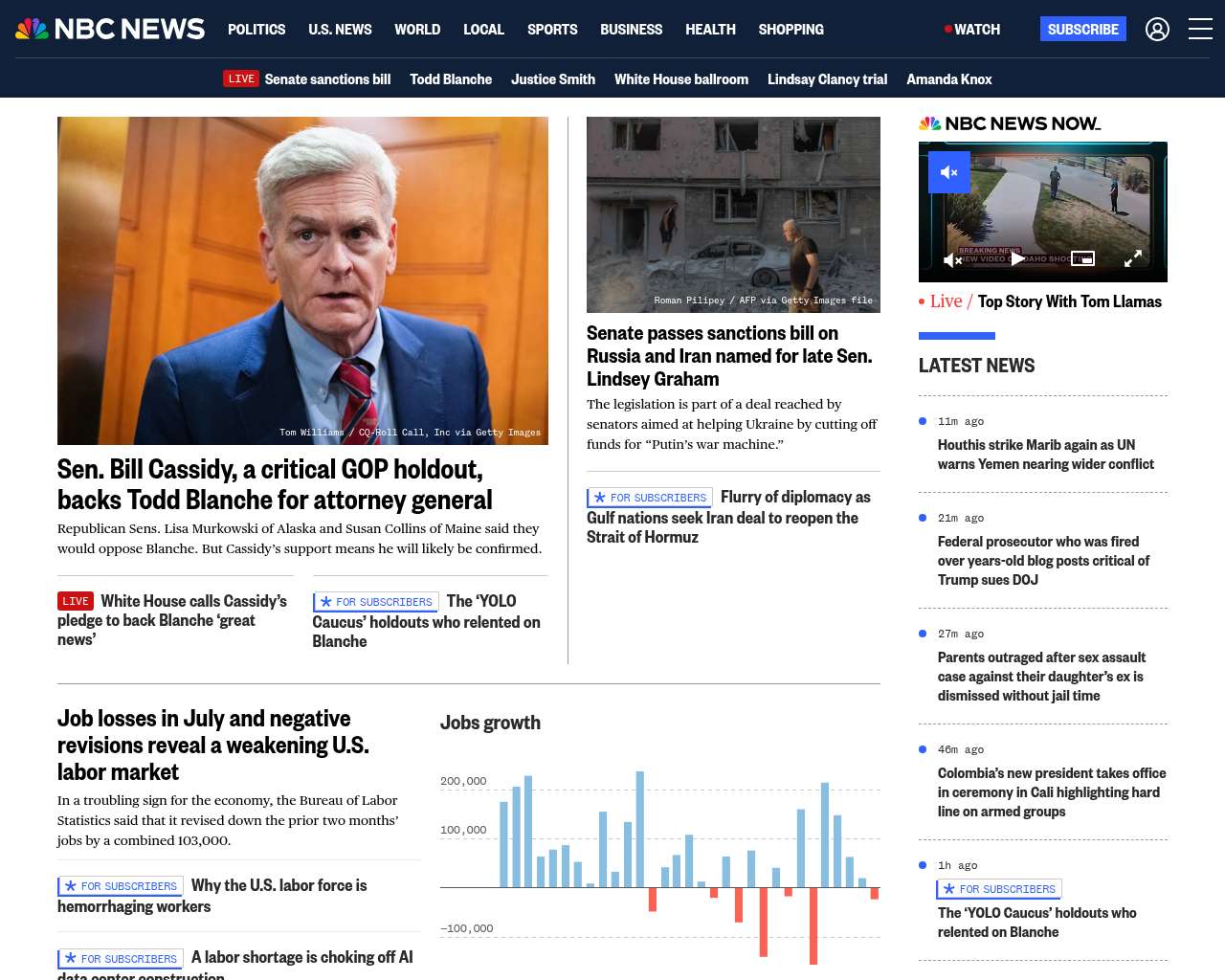Screen dimensions: 1225x980
Task: Open the damaged building photo
Action: (x=733, y=214)
